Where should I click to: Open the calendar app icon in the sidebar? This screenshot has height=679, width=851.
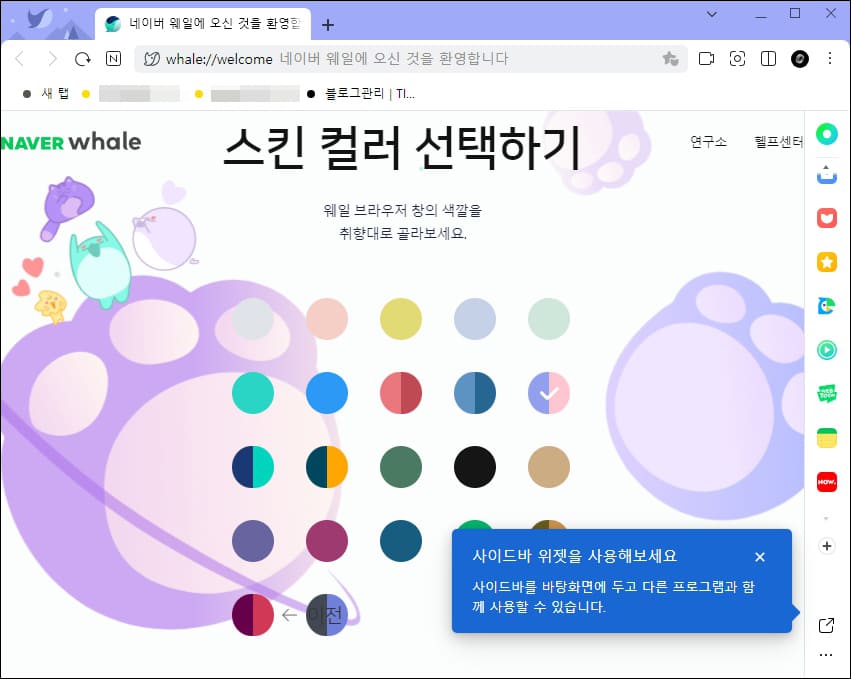826,437
